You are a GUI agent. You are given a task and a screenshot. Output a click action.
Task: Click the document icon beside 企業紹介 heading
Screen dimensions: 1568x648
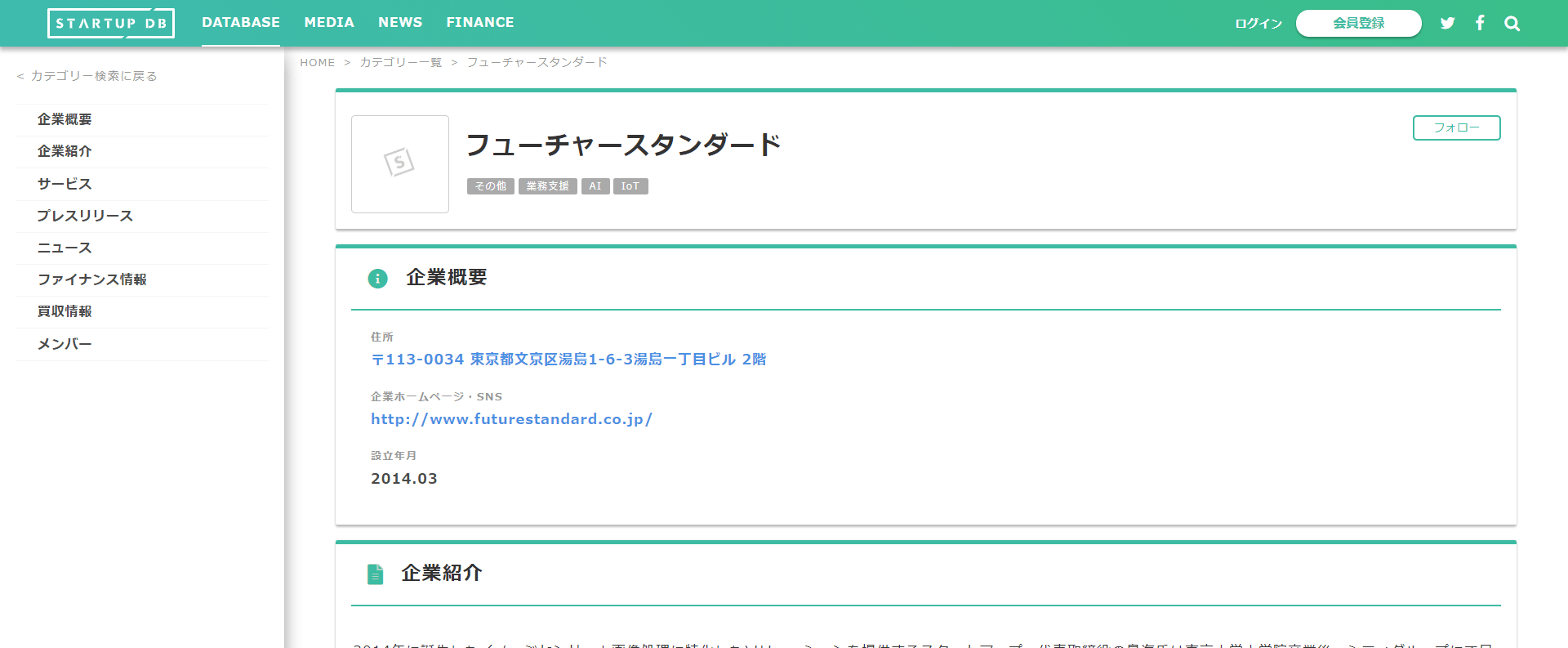pos(375,574)
